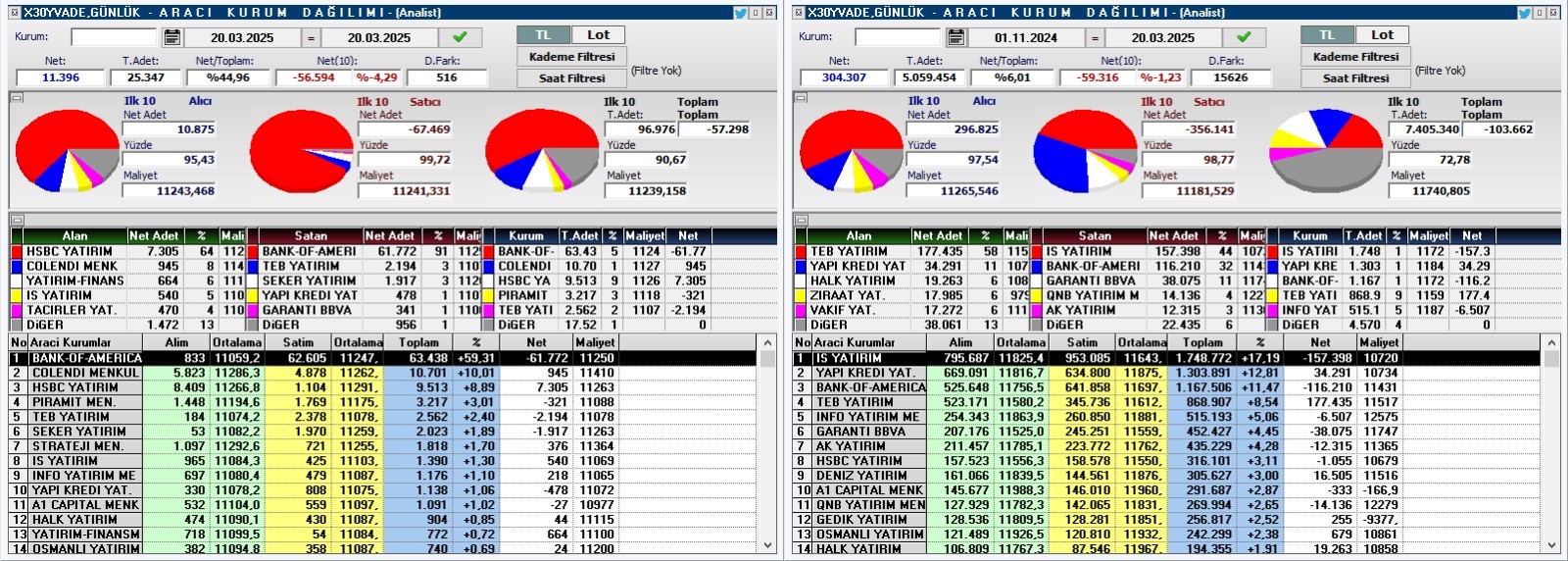Screen dimensions: 1568x561
Task: Click the equals button between left window dates
Action: coord(311,37)
